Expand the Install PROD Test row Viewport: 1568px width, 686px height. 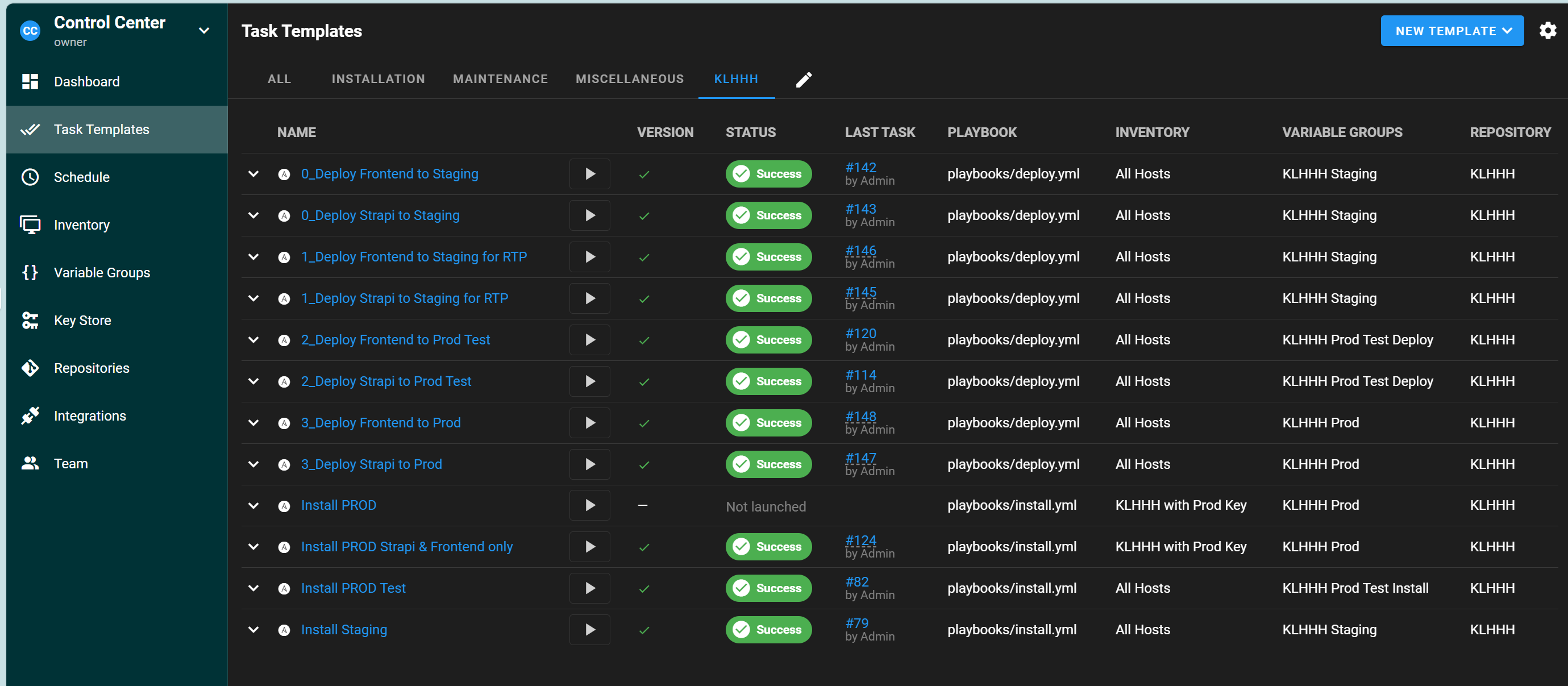click(x=254, y=588)
